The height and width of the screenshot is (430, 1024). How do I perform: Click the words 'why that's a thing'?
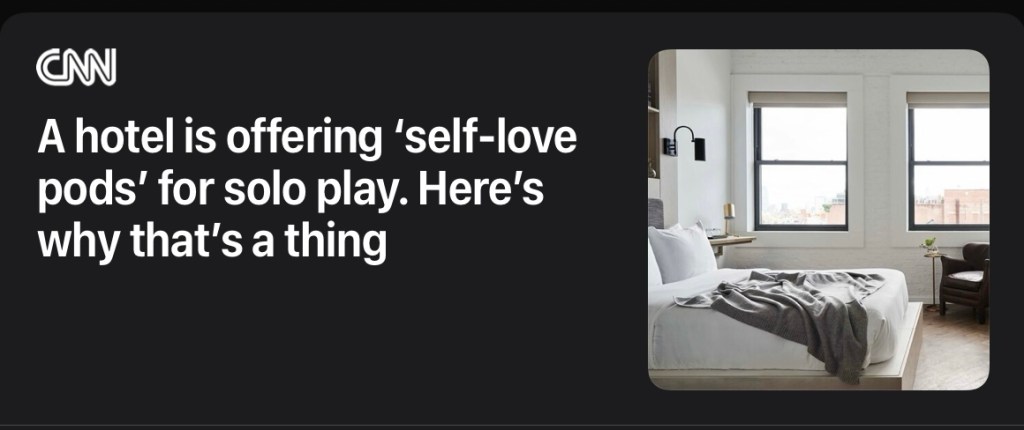pyautogui.click(x=212, y=240)
